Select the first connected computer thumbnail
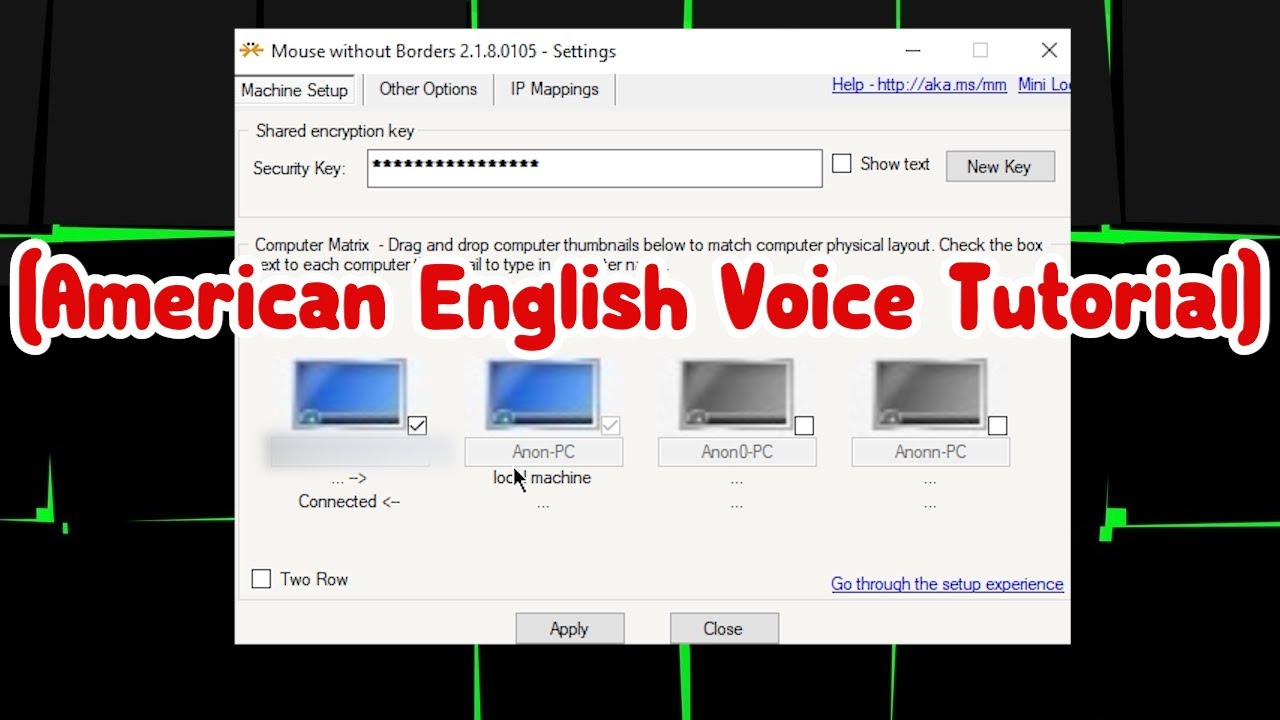The height and width of the screenshot is (720, 1280). (349, 395)
